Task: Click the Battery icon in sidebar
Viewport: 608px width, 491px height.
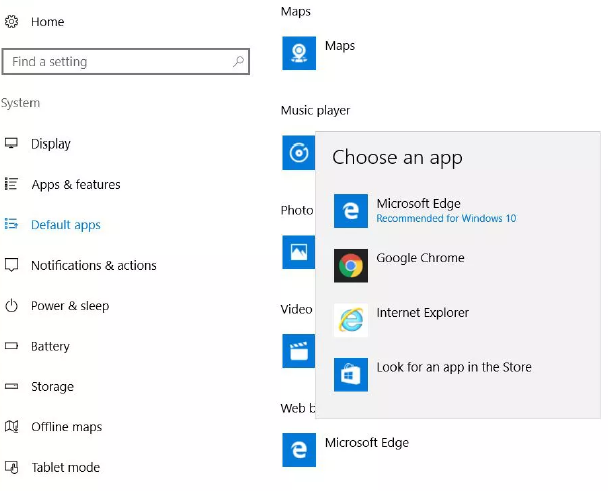Action: [12, 347]
